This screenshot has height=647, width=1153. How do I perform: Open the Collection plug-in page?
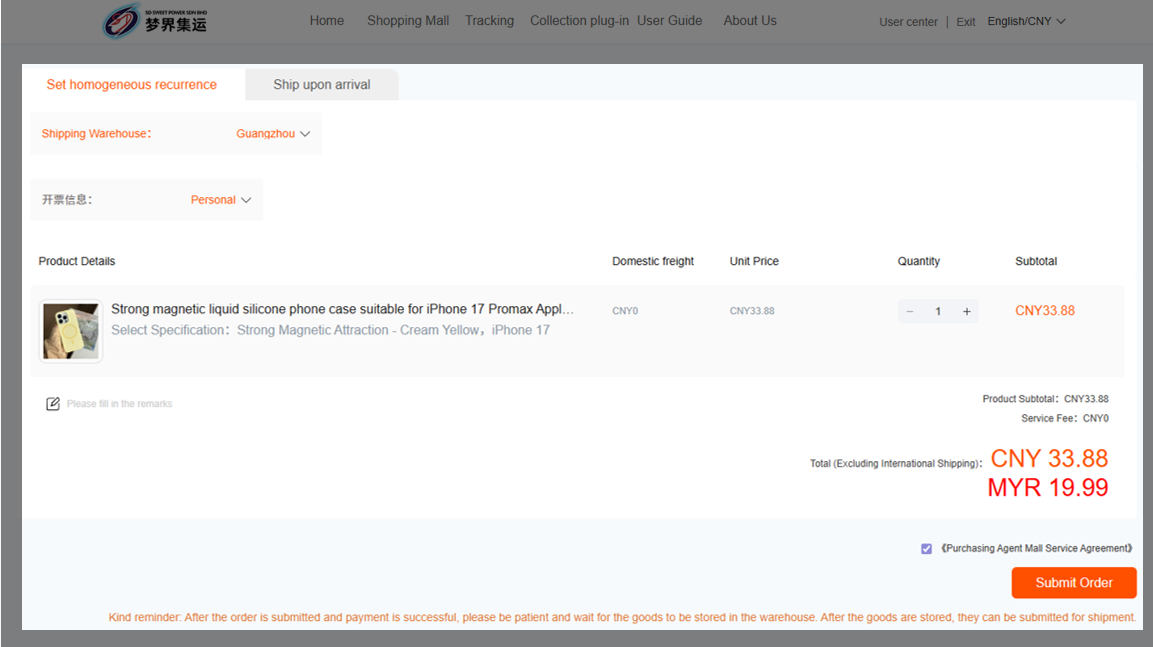click(579, 21)
